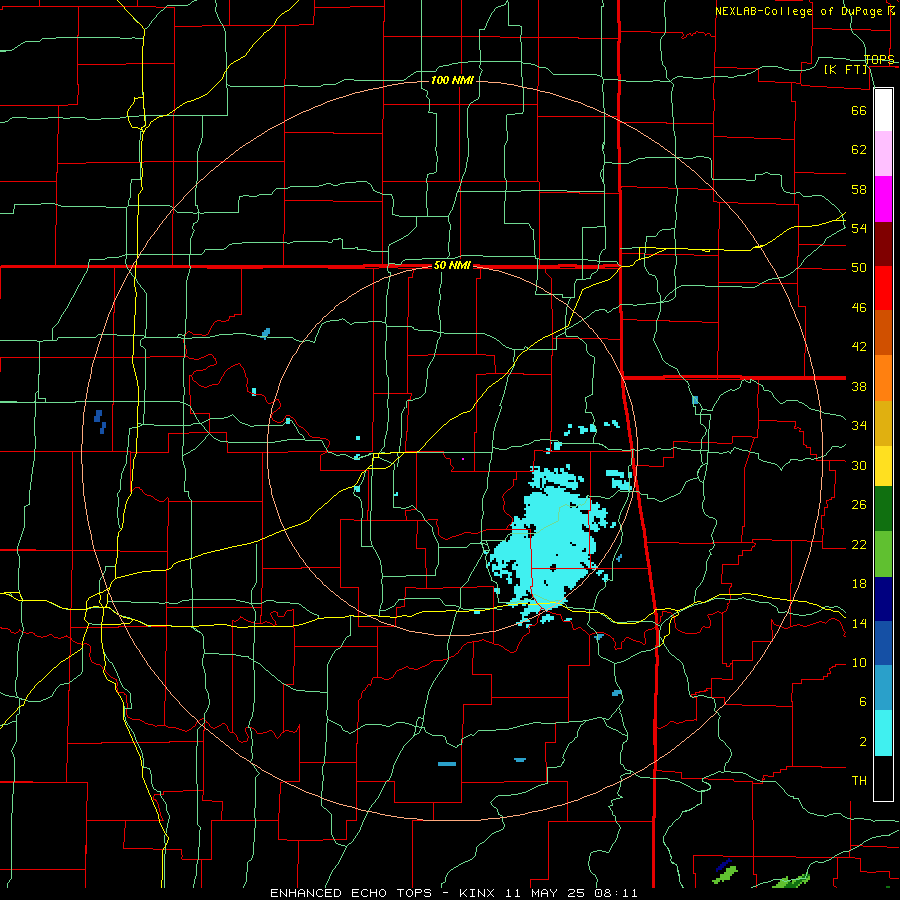
Task: Pick the light orange legend swatch
Action: (883, 378)
